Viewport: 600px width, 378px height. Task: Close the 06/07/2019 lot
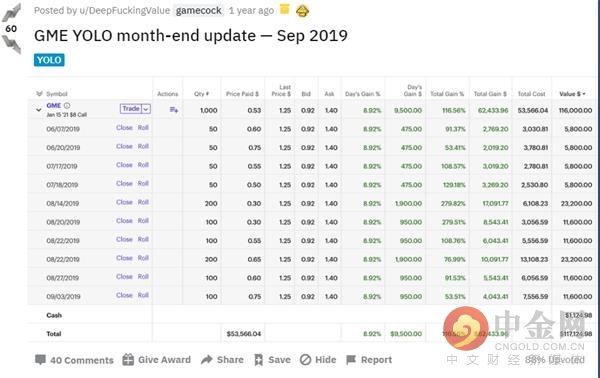[x=124, y=127]
